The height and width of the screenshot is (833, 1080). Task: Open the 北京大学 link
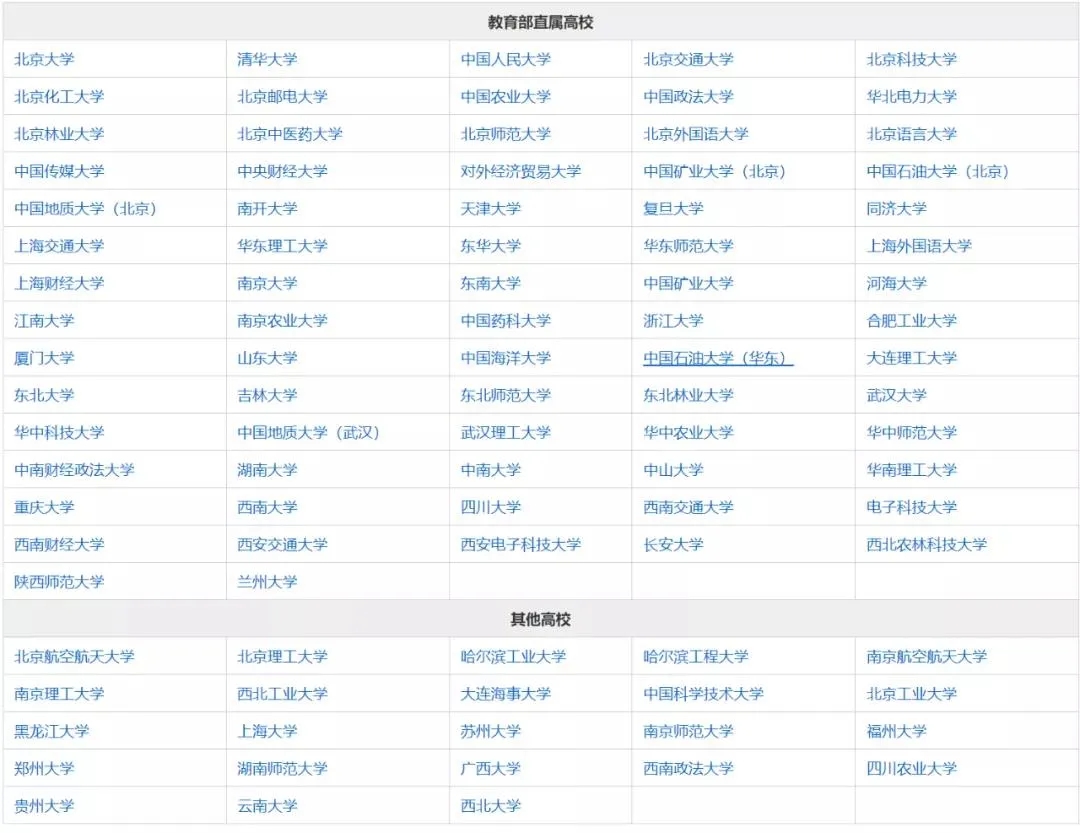(44, 59)
